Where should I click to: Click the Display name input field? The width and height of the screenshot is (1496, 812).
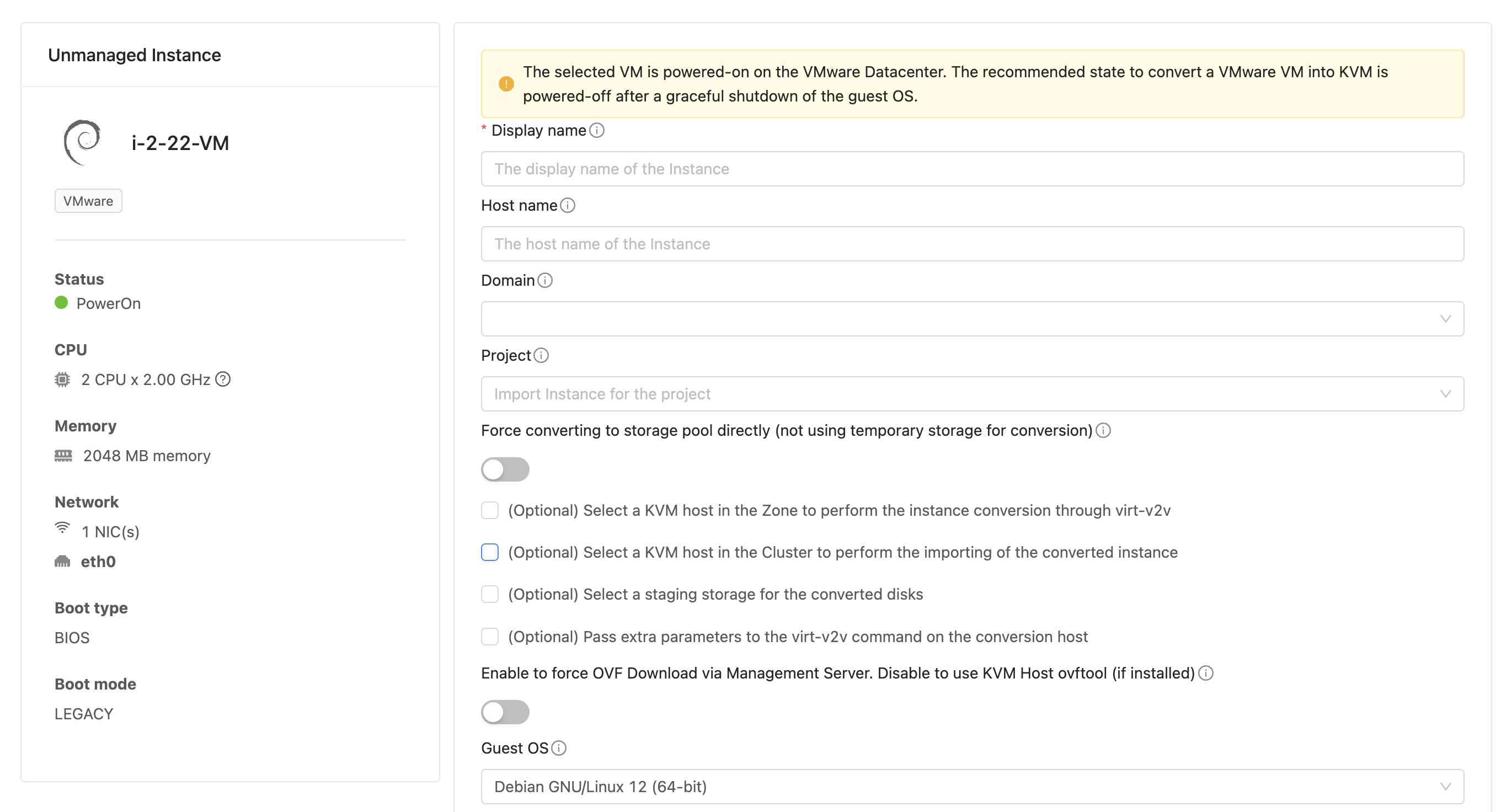tap(971, 168)
